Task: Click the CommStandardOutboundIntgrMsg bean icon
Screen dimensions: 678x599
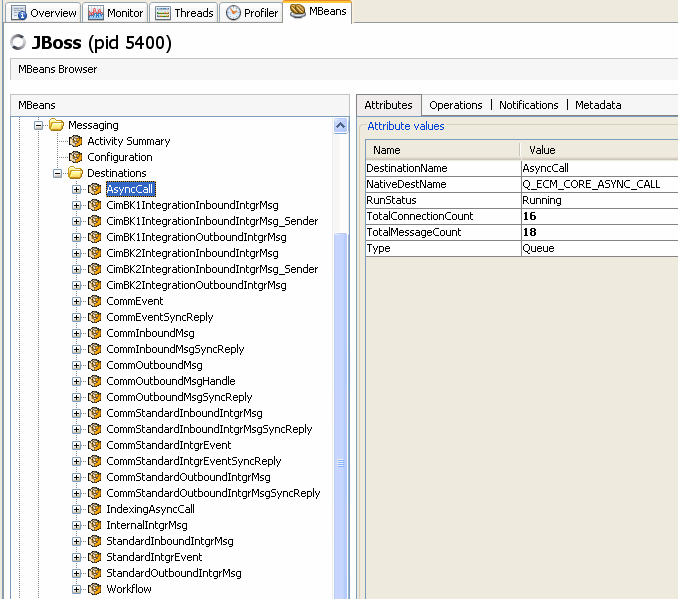Action: point(95,477)
